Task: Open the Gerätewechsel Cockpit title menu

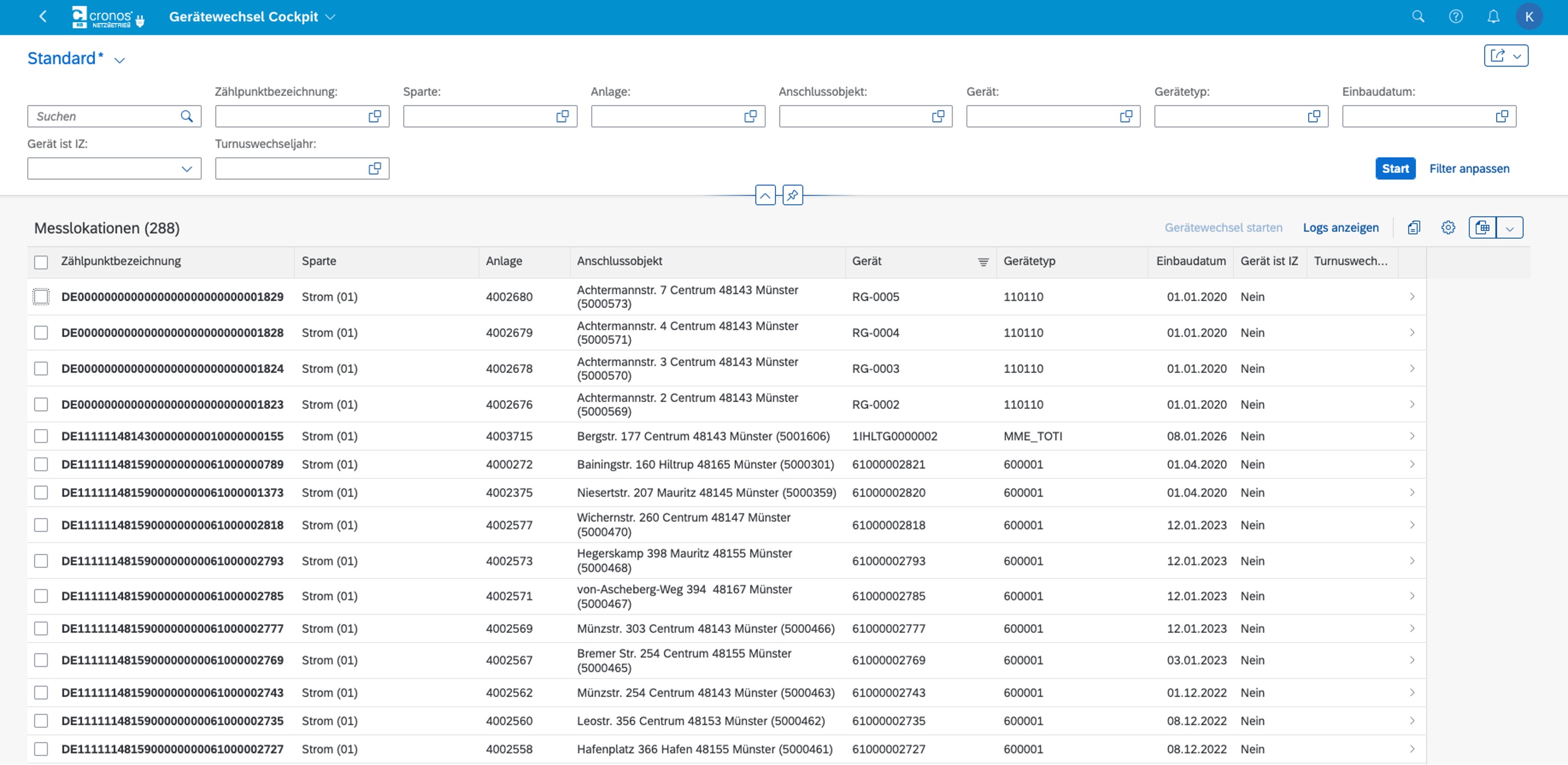Action: pos(330,17)
